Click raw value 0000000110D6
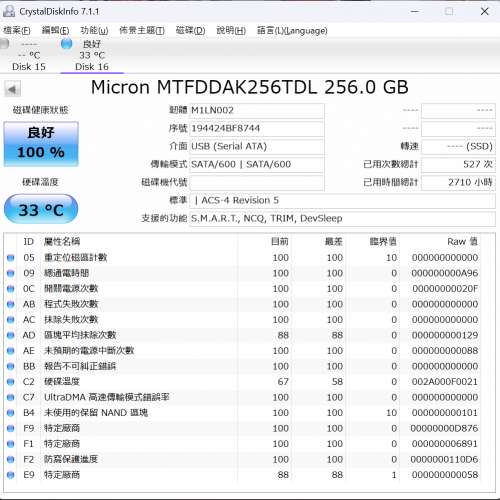 point(445,459)
